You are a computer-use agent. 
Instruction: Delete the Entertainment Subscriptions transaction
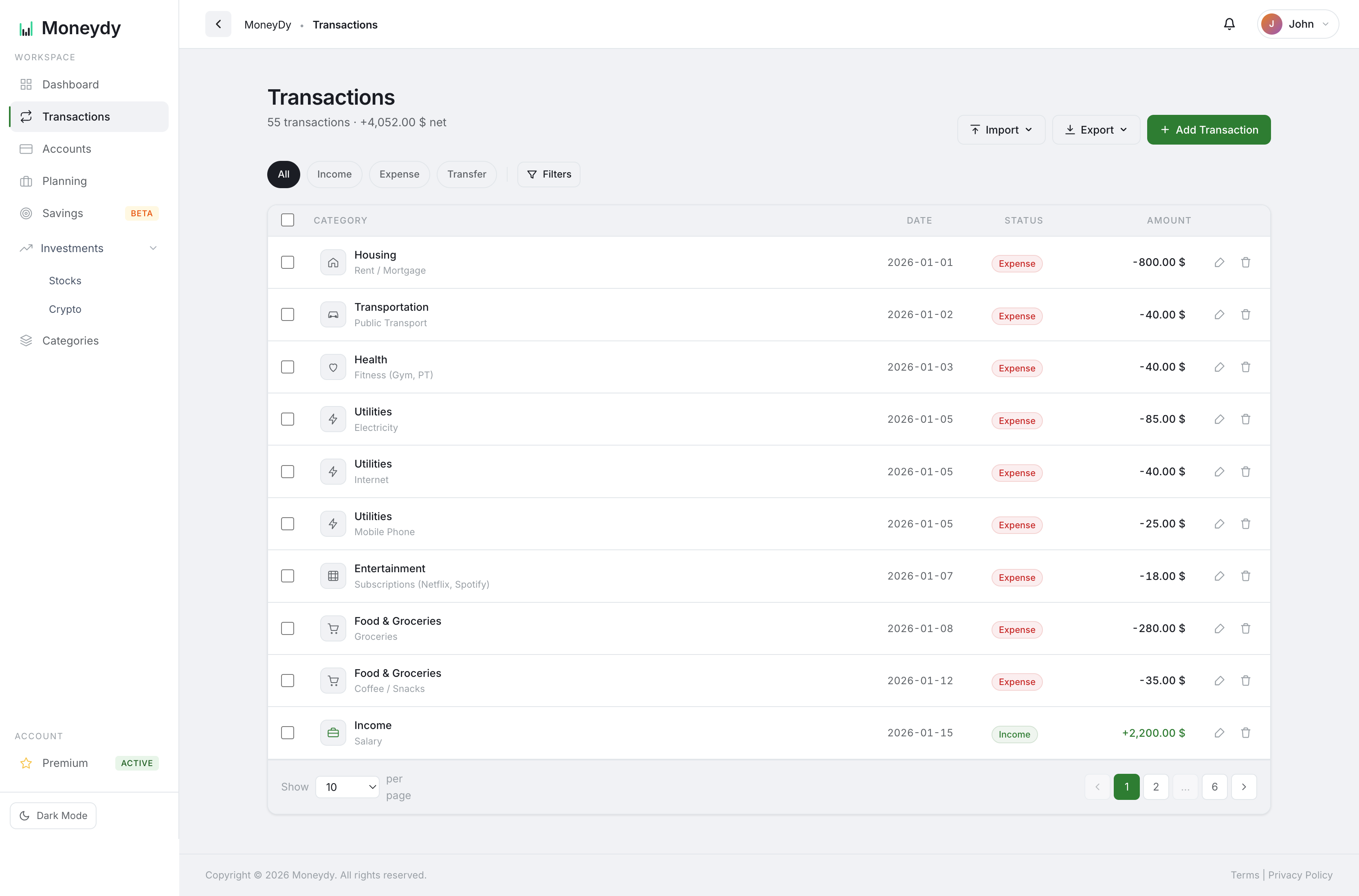[x=1246, y=576]
